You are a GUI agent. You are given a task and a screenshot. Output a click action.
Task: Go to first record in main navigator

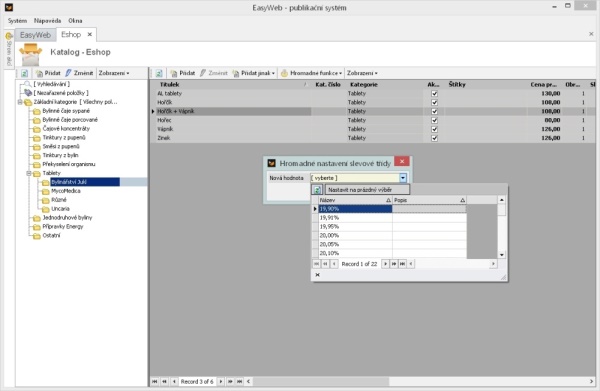click(x=155, y=381)
